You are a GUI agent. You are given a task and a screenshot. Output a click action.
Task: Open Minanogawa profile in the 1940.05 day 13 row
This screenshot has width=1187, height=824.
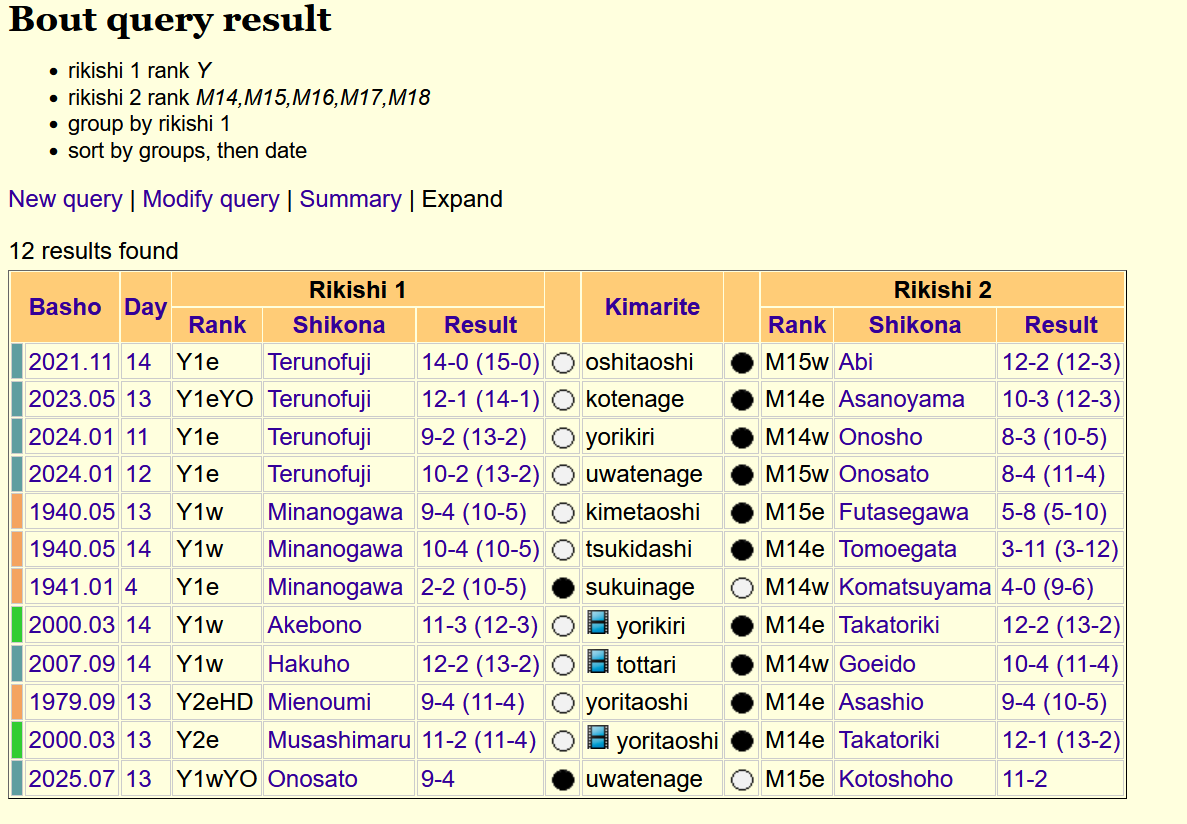click(x=335, y=512)
